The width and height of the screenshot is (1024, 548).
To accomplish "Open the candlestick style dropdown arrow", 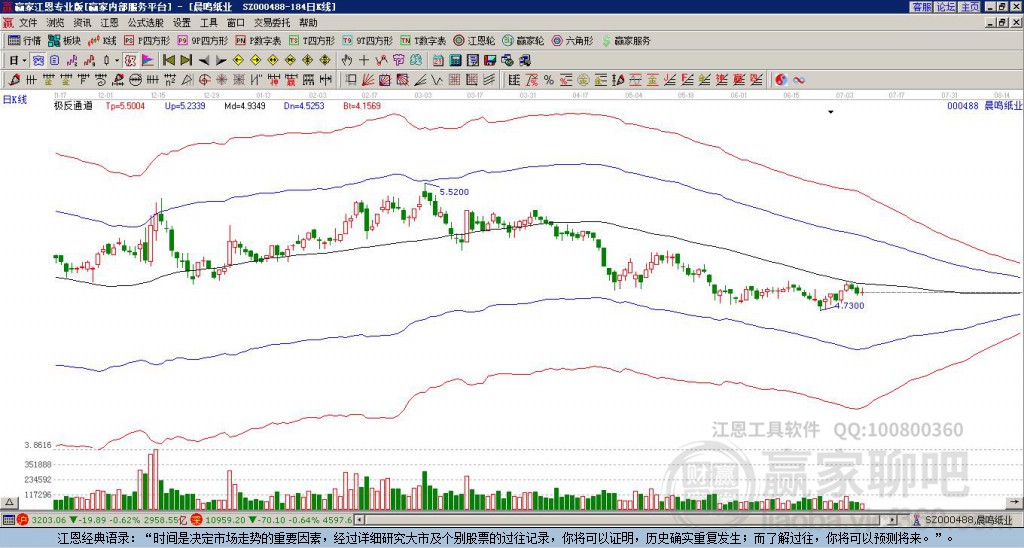I will 117,60.
